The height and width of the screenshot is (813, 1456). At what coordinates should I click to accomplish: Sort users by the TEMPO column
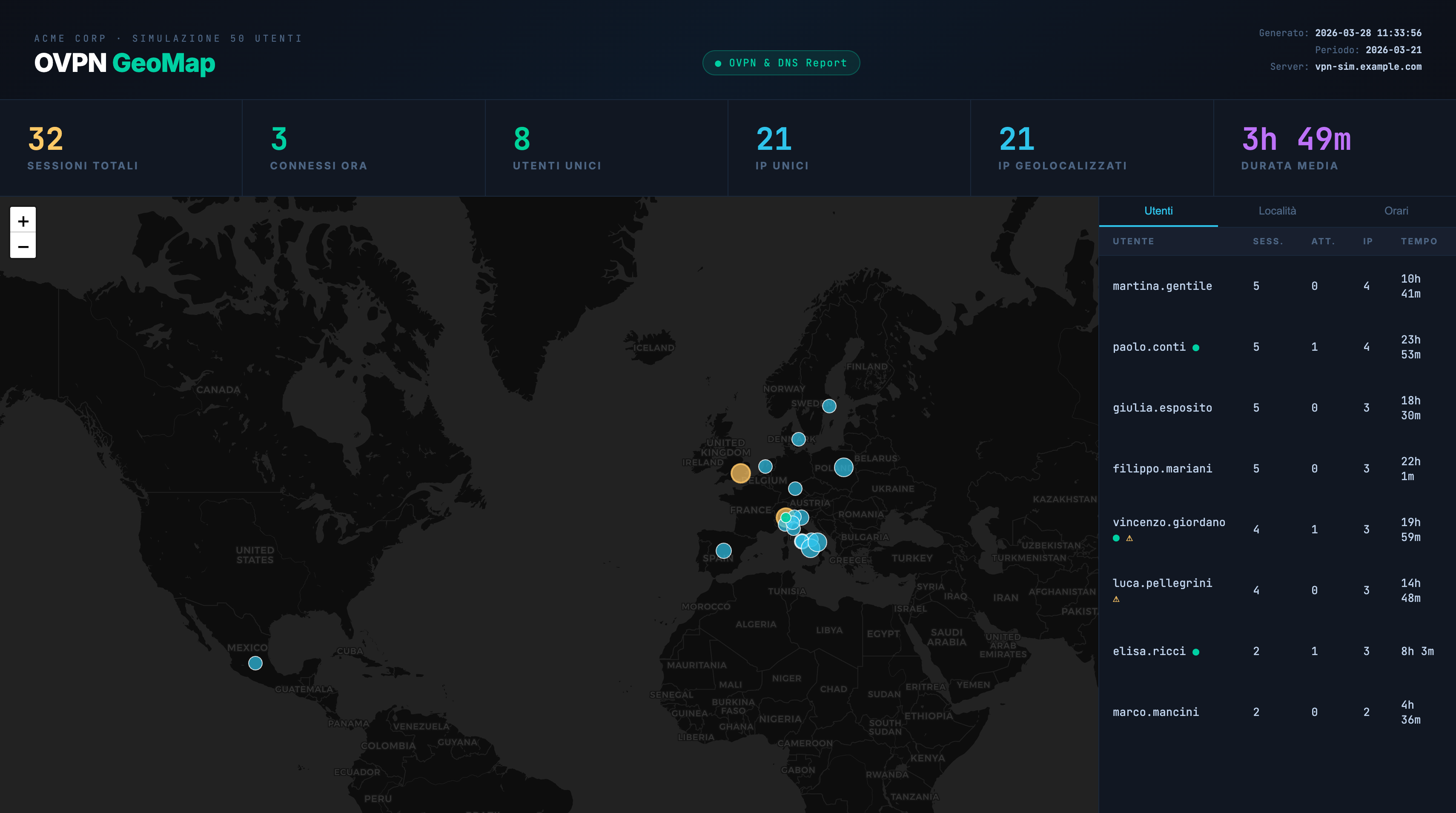pos(1420,241)
